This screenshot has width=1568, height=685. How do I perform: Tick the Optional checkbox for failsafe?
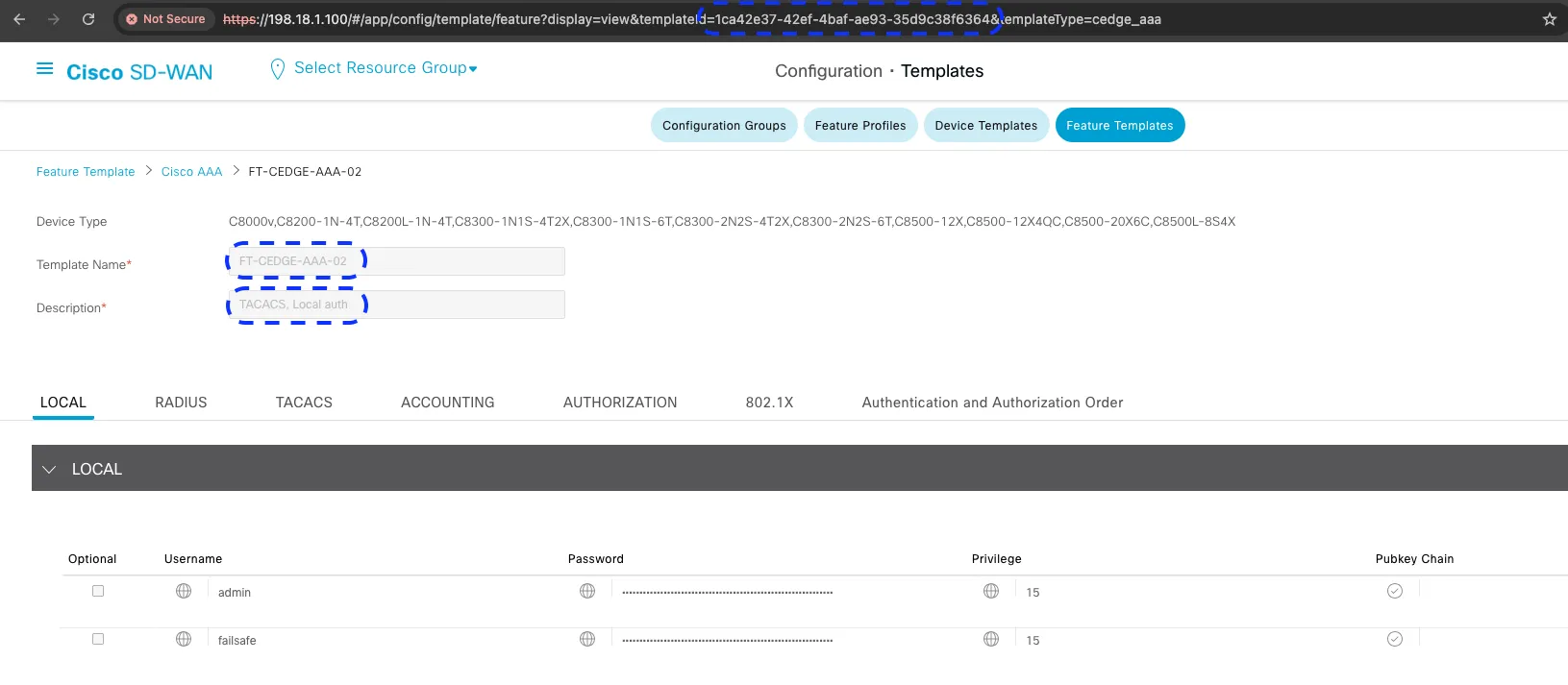coord(98,639)
